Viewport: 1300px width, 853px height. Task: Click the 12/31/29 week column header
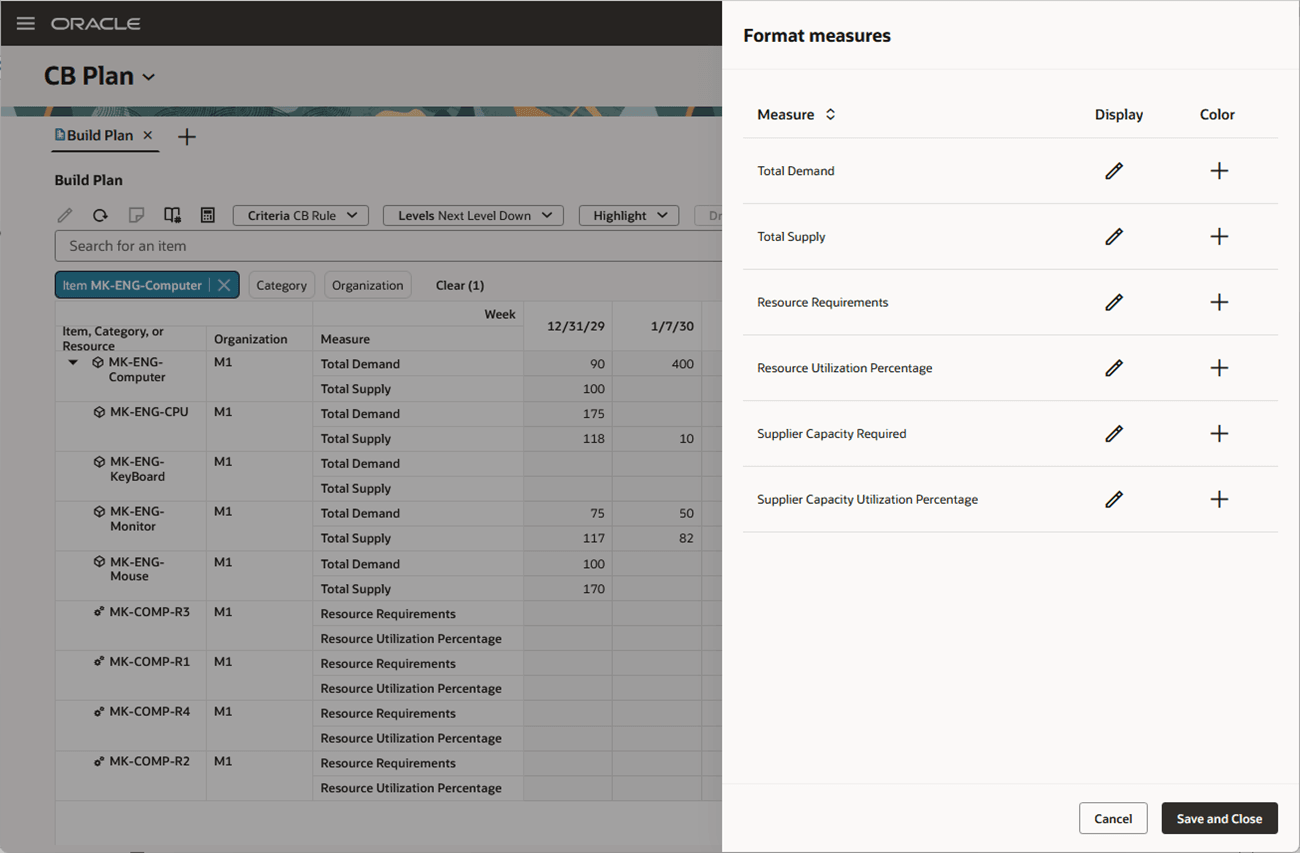point(568,326)
